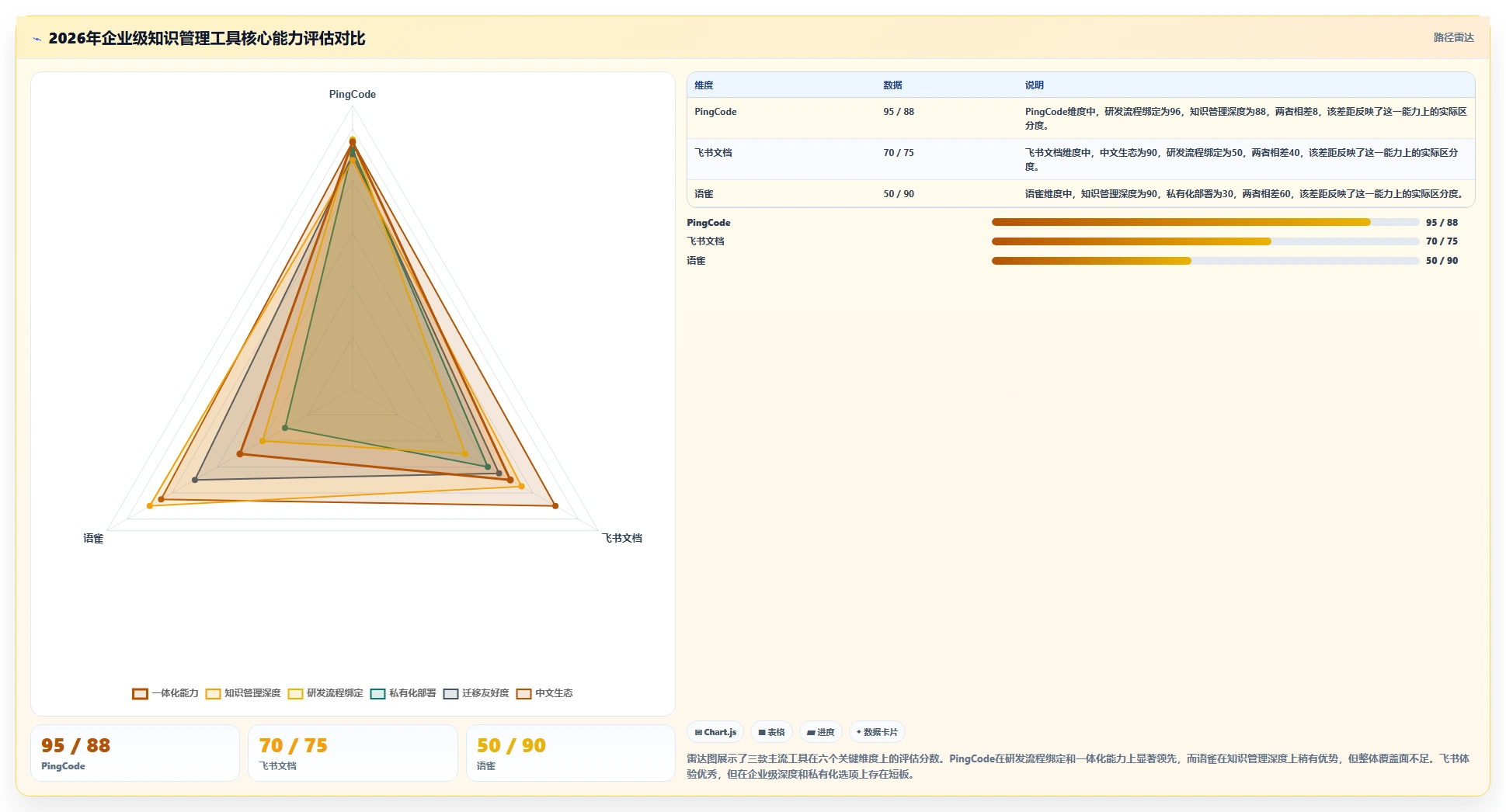Click the chart title 2026年企业级知识管理工具核心能力评估对比
The height and width of the screenshot is (812, 1506).
207,38
